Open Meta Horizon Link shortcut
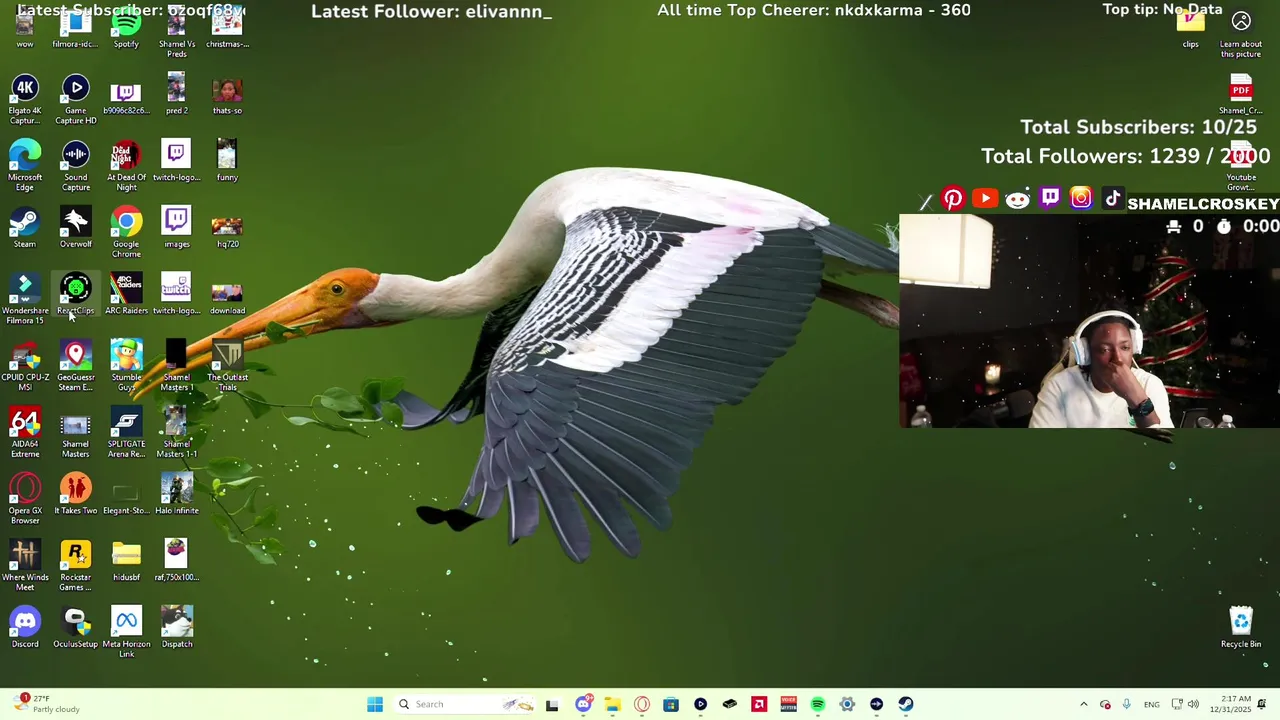 click(x=126, y=633)
